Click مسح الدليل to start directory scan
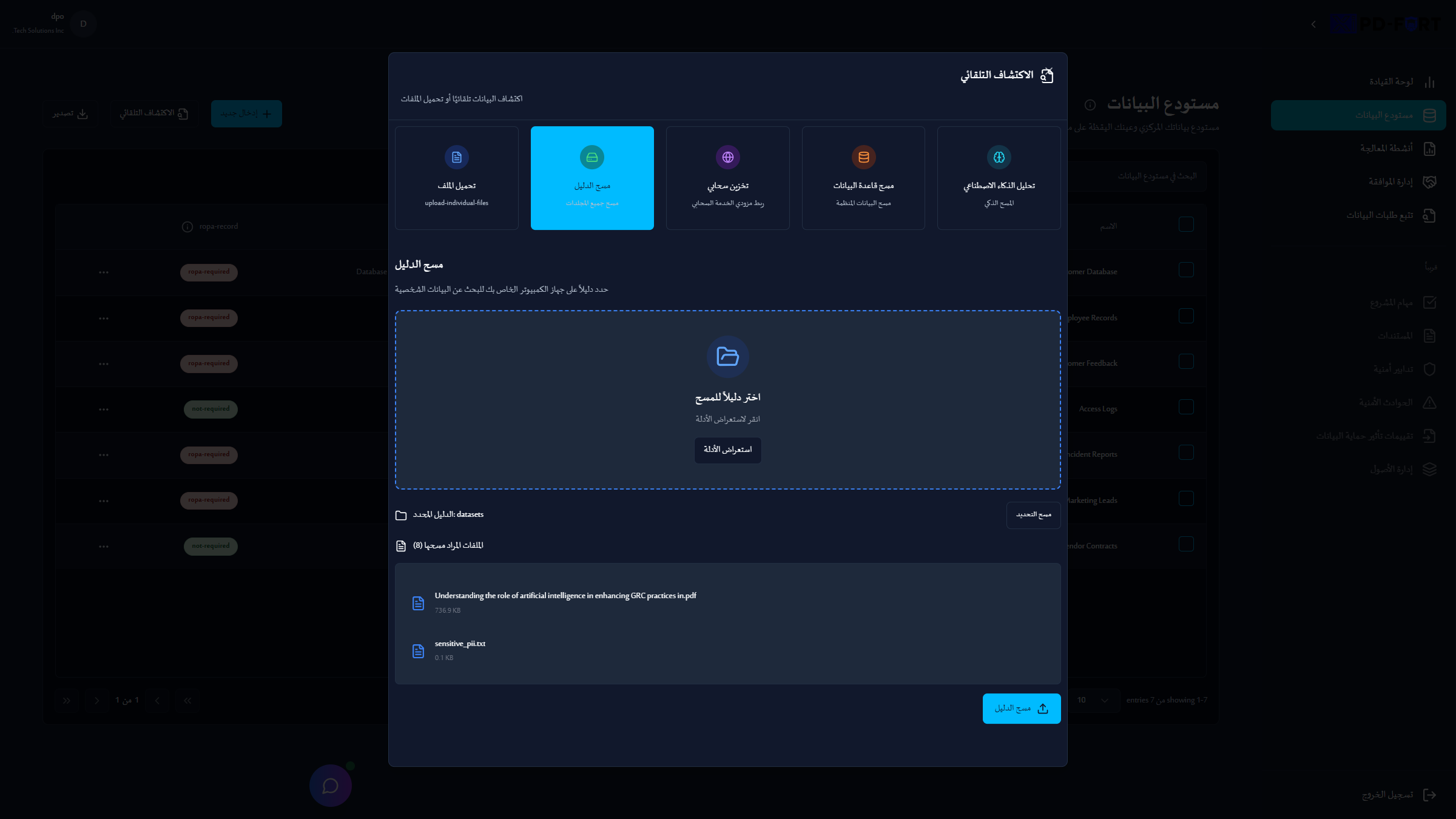This screenshot has width=1456, height=819. pyautogui.click(x=1022, y=708)
